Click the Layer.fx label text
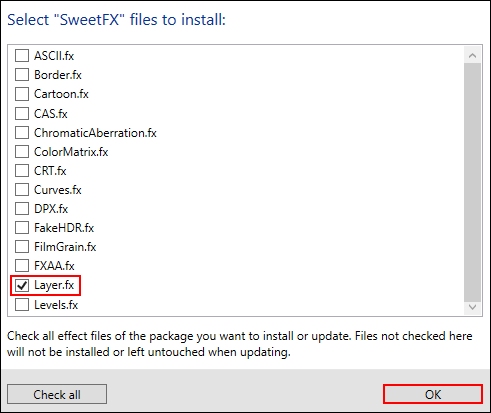Screen dimensions: 491x413 54,285
